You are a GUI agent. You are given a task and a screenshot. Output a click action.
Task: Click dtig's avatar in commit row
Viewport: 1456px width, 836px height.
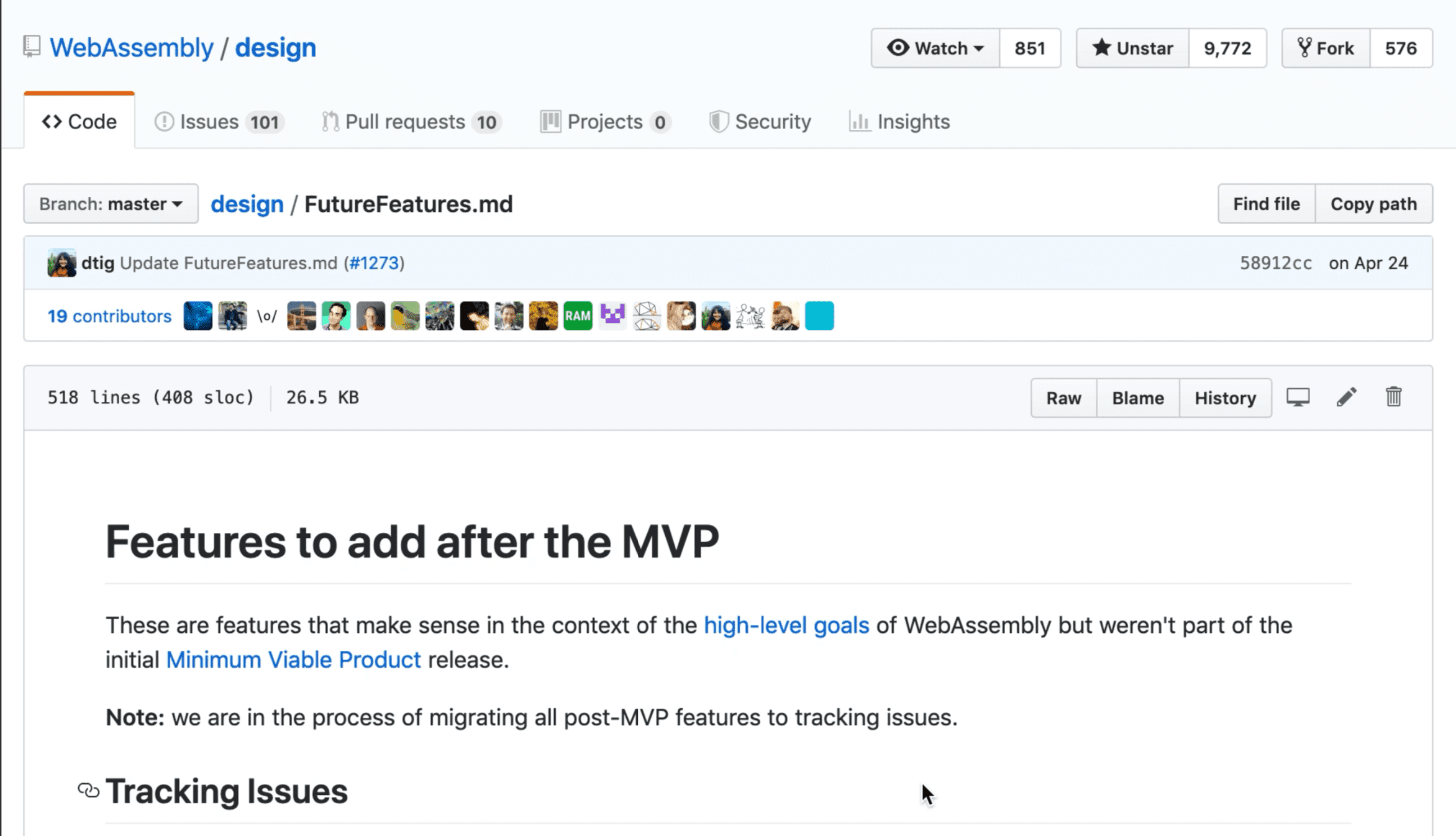[x=61, y=263]
